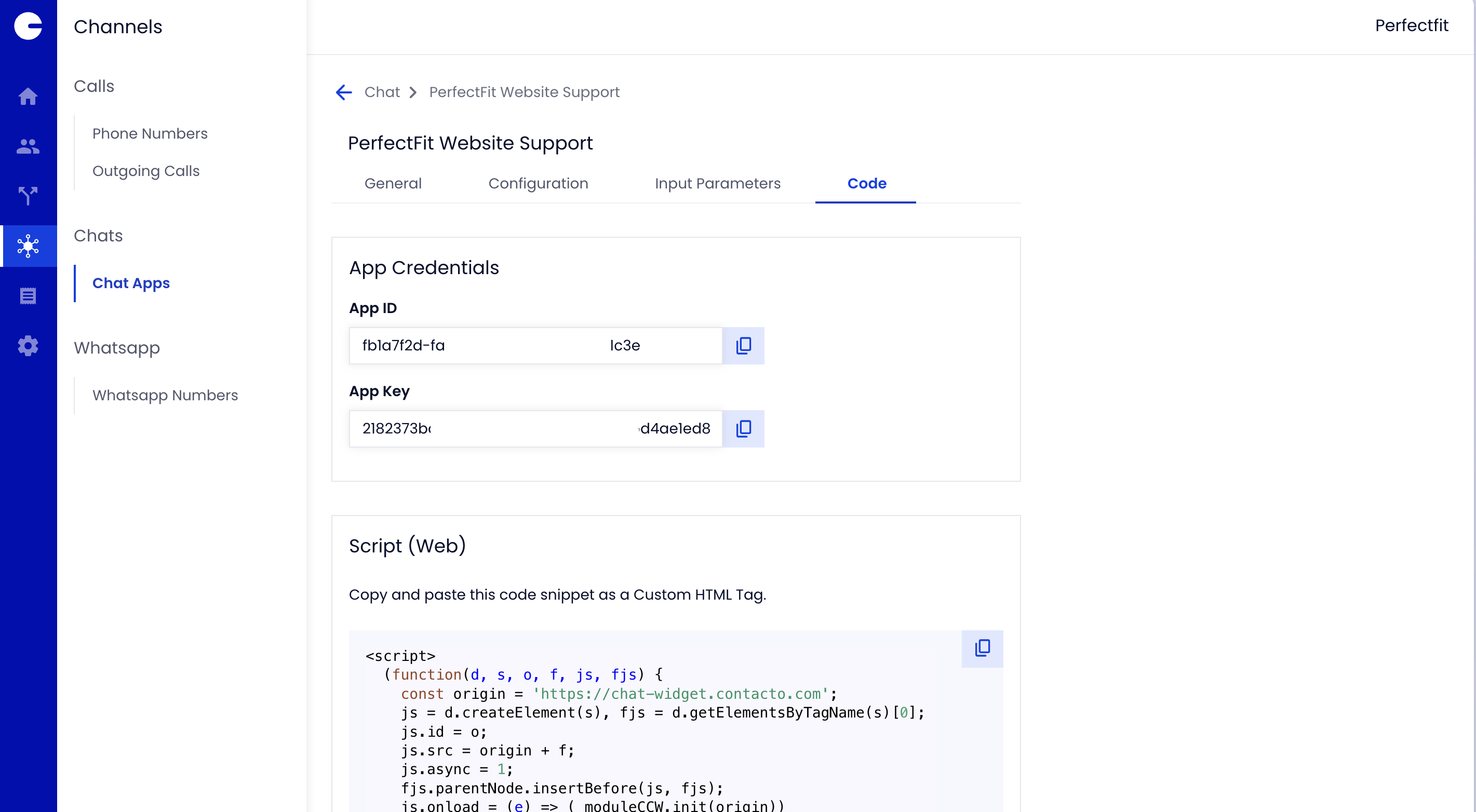Select the Code tab
This screenshot has height=812, width=1476.
(866, 183)
